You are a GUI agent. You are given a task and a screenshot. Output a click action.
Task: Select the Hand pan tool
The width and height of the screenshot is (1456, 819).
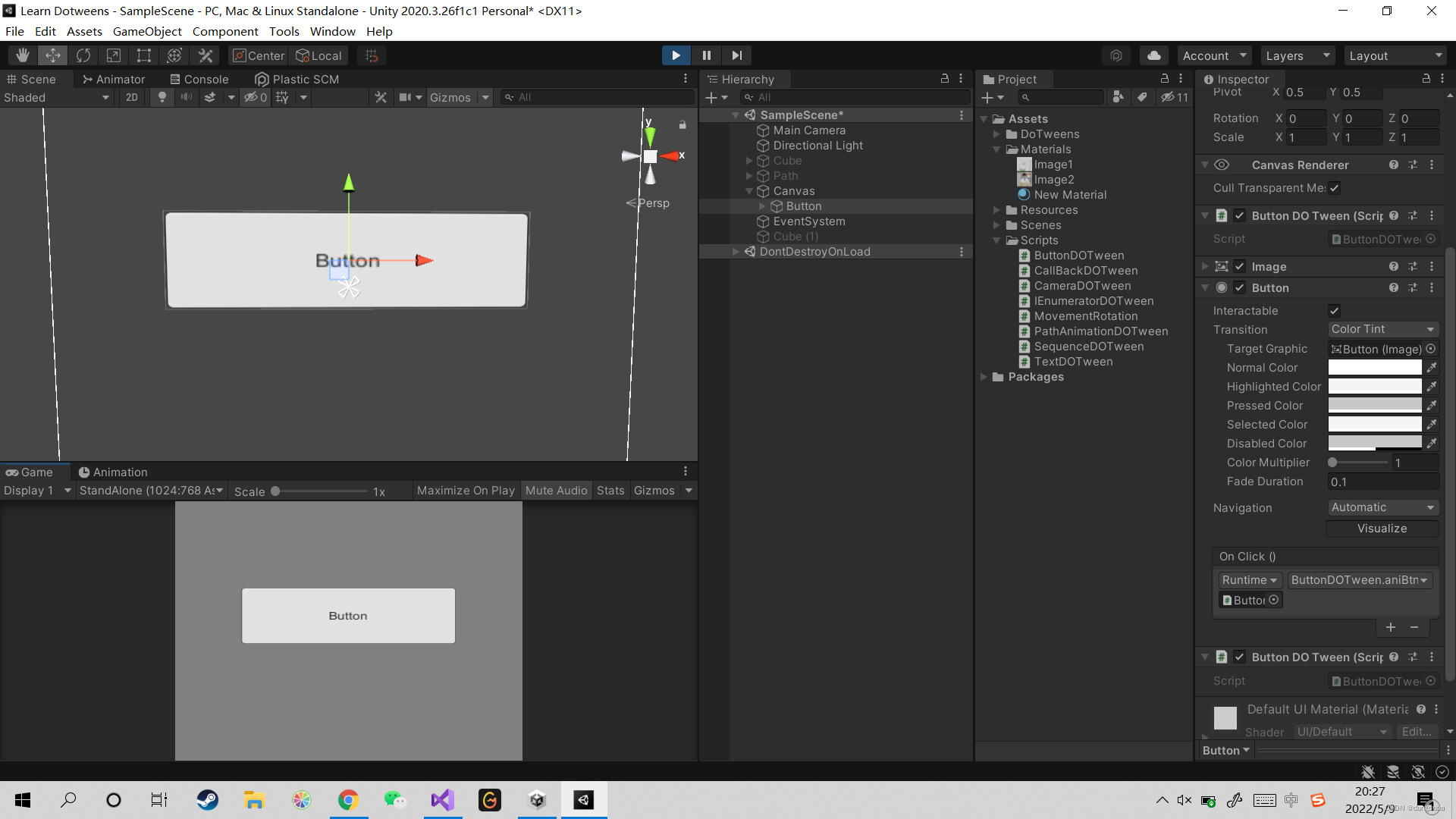22,55
